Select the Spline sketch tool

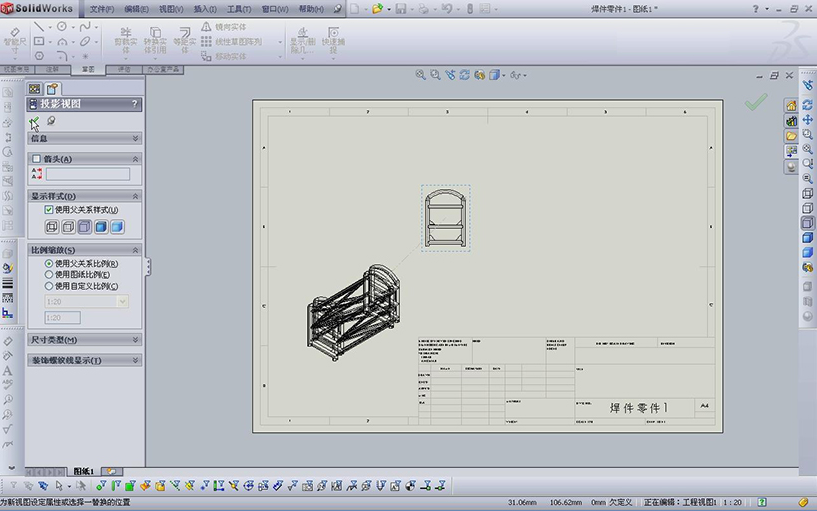coord(85,27)
